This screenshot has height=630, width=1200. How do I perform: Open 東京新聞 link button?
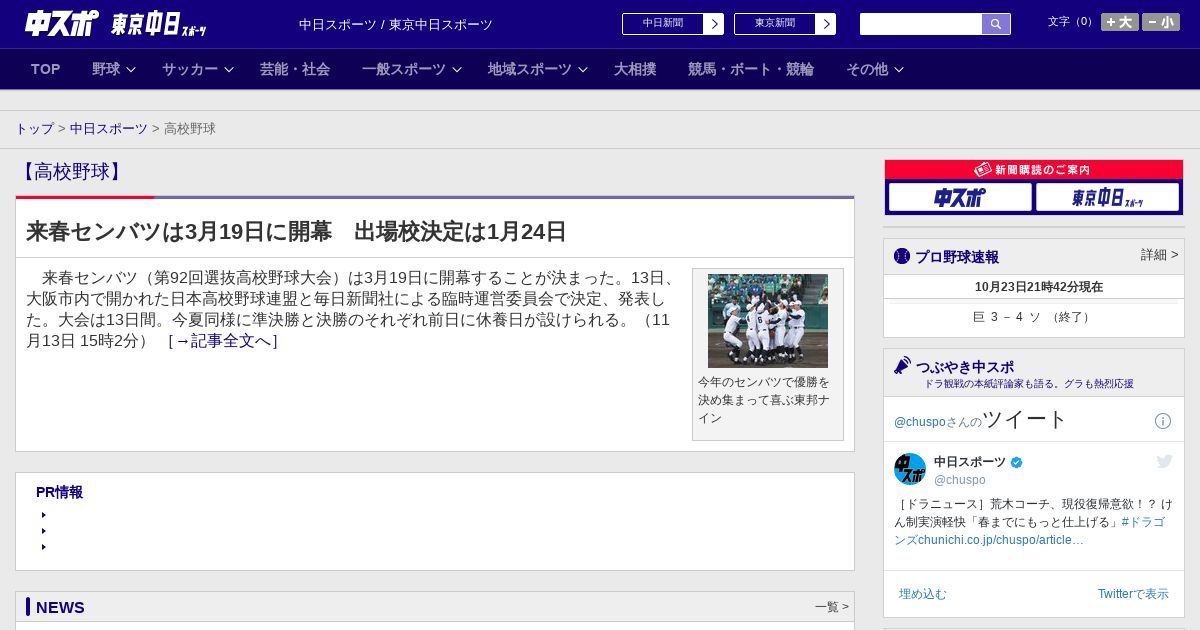tap(775, 24)
